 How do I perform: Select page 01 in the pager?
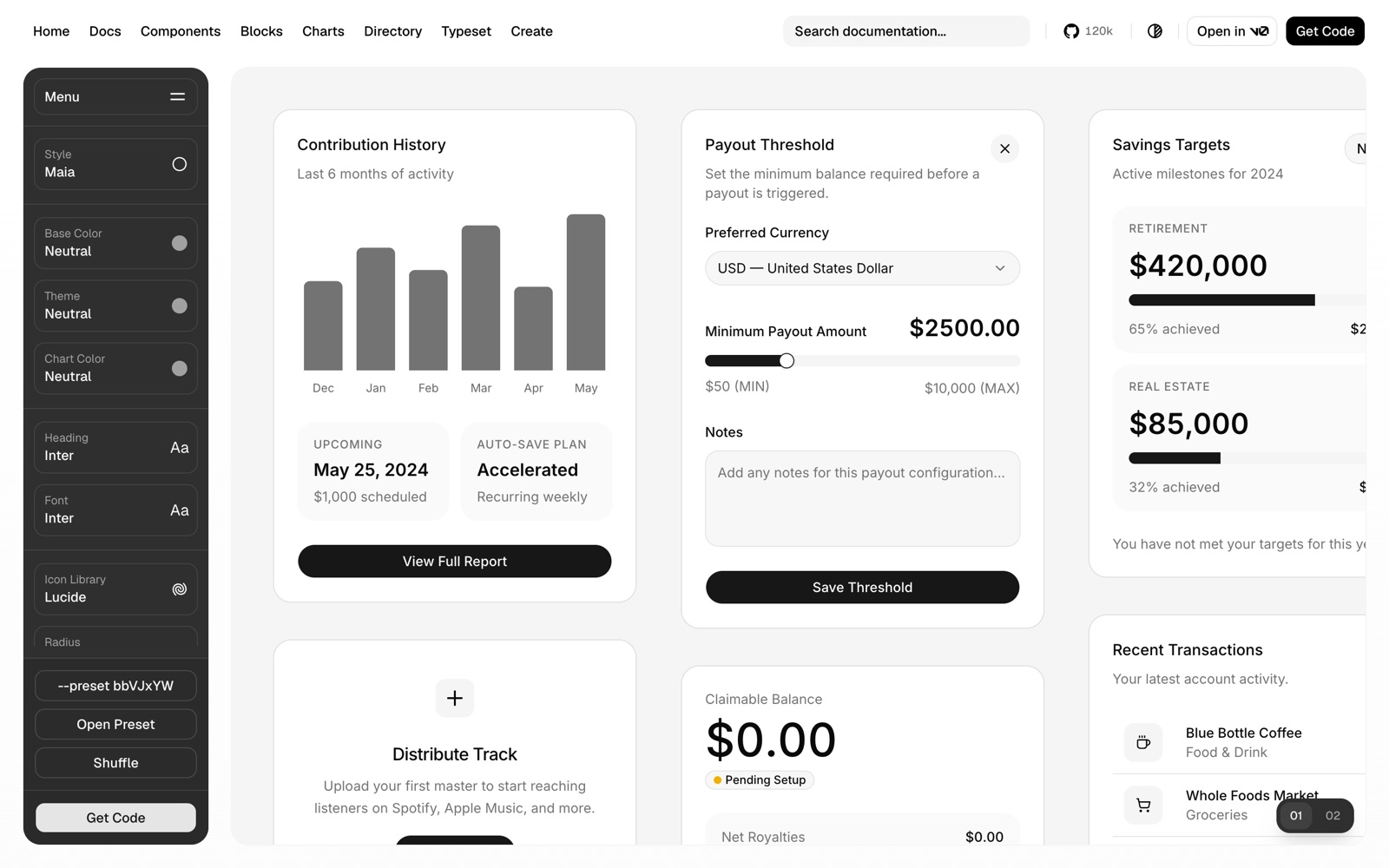[1295, 816]
